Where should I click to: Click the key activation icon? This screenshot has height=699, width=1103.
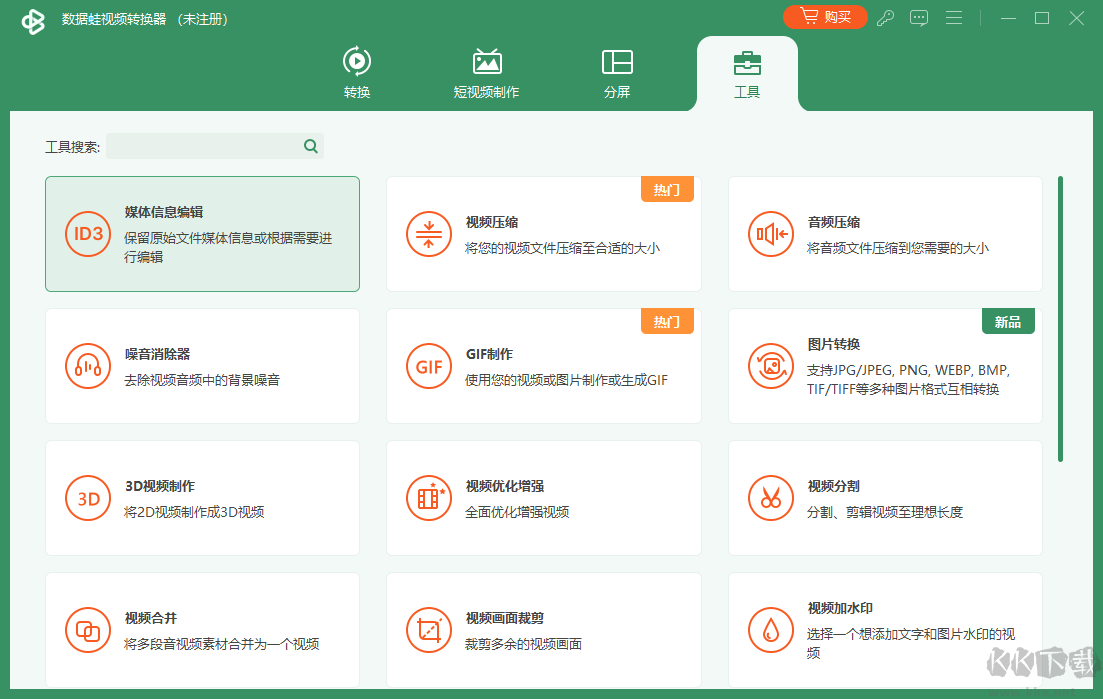point(885,18)
